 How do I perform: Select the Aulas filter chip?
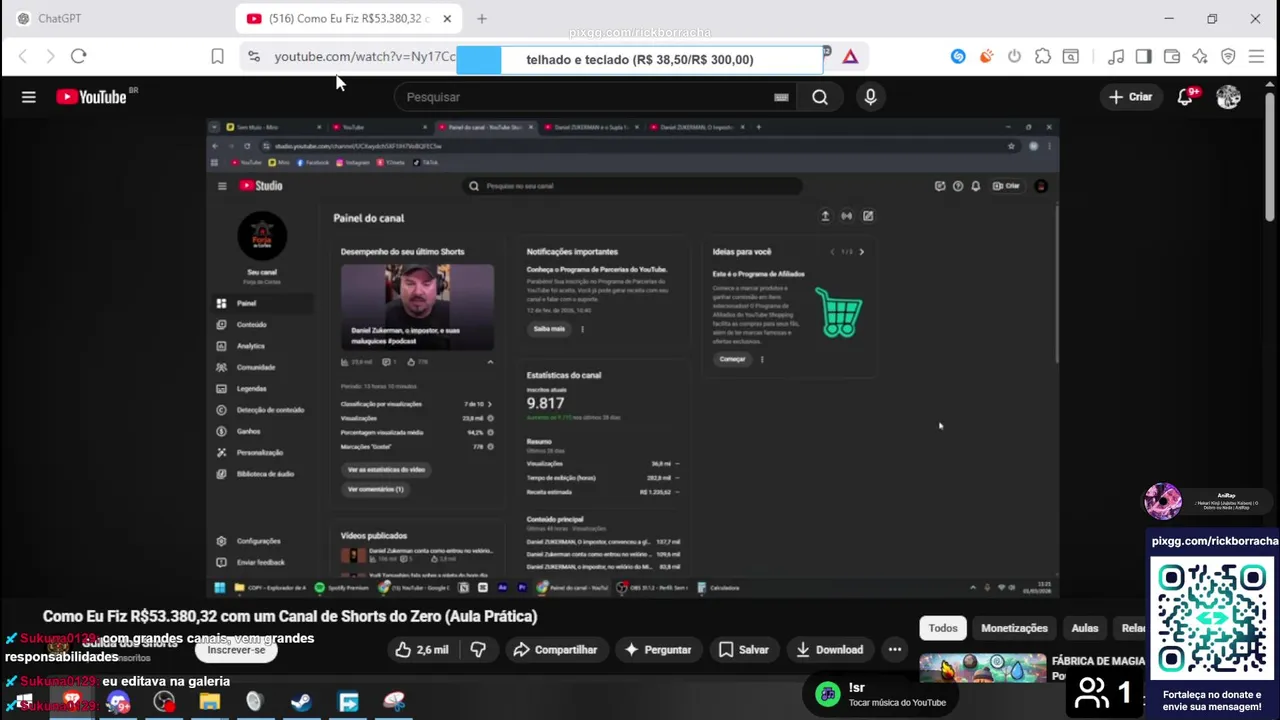coord(1085,628)
